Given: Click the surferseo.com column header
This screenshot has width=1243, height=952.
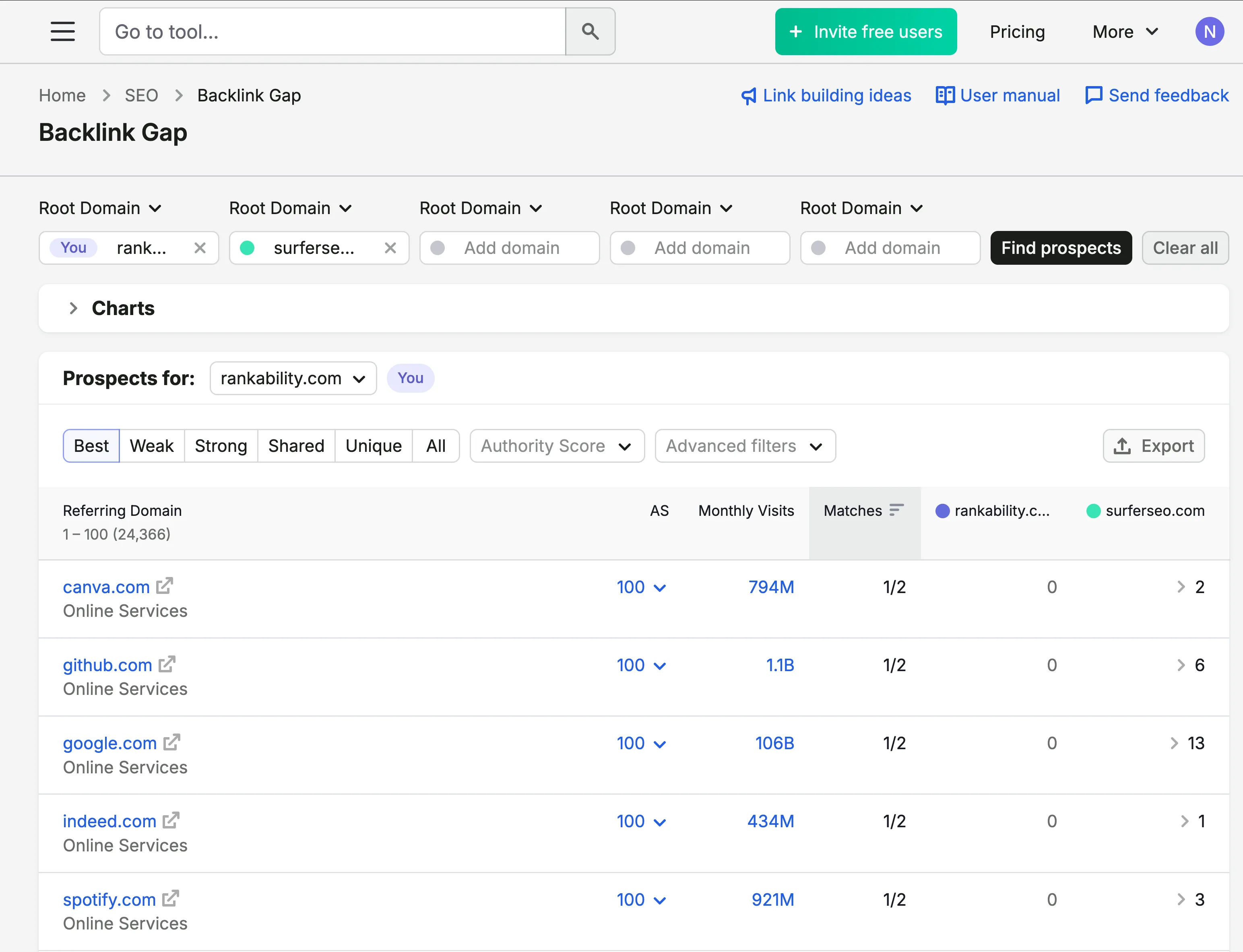Looking at the screenshot, I should point(1146,511).
